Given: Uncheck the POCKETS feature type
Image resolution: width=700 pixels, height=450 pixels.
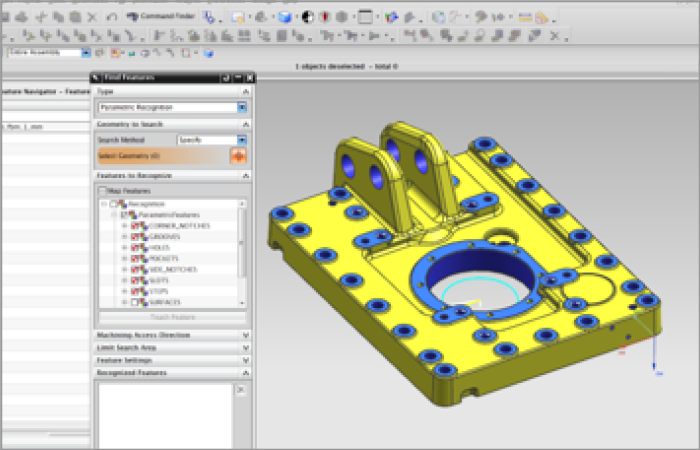Looking at the screenshot, I should [x=135, y=258].
